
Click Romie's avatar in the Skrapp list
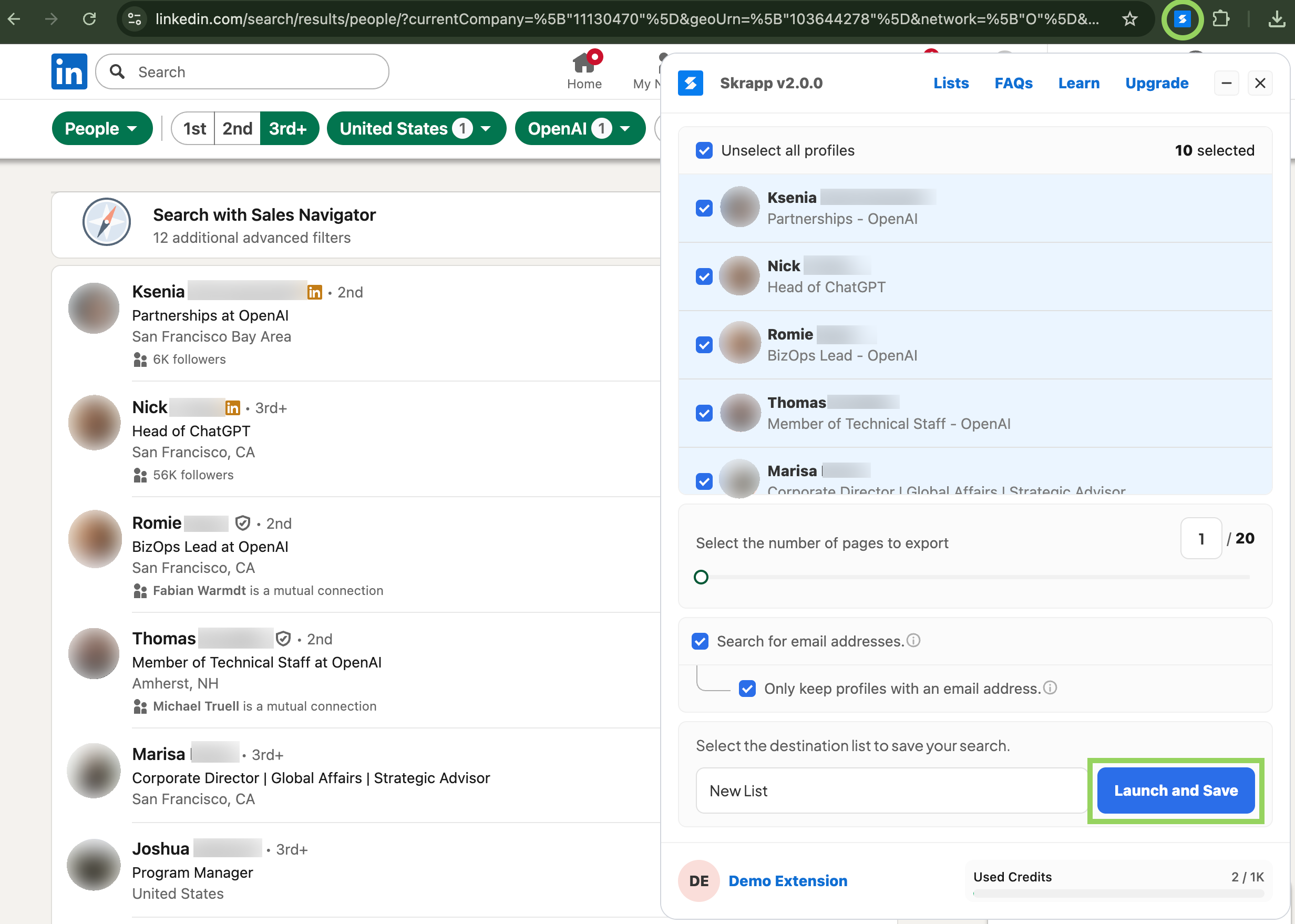(x=739, y=343)
